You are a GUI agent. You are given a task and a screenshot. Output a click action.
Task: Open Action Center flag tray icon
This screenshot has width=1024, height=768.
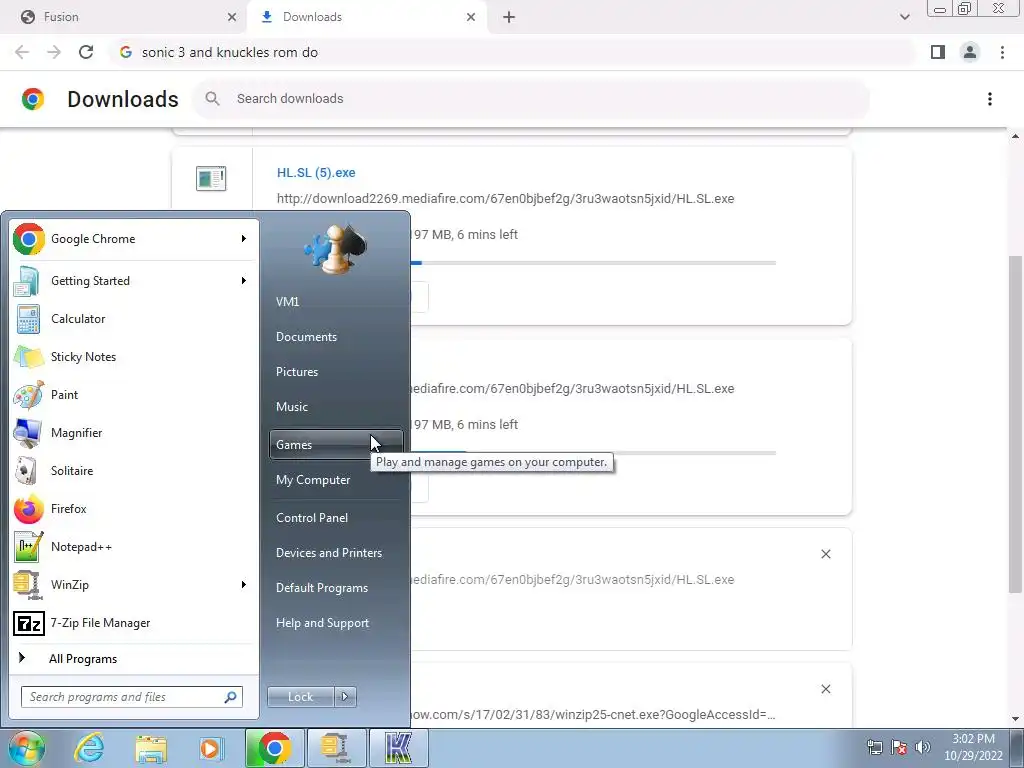point(899,747)
